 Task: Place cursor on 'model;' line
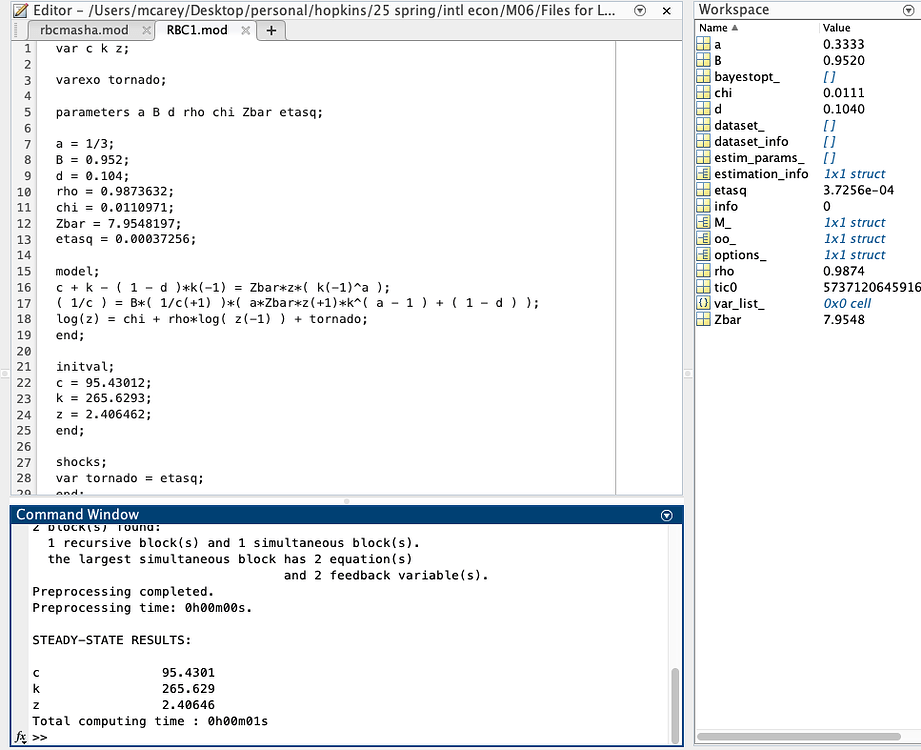pos(78,271)
